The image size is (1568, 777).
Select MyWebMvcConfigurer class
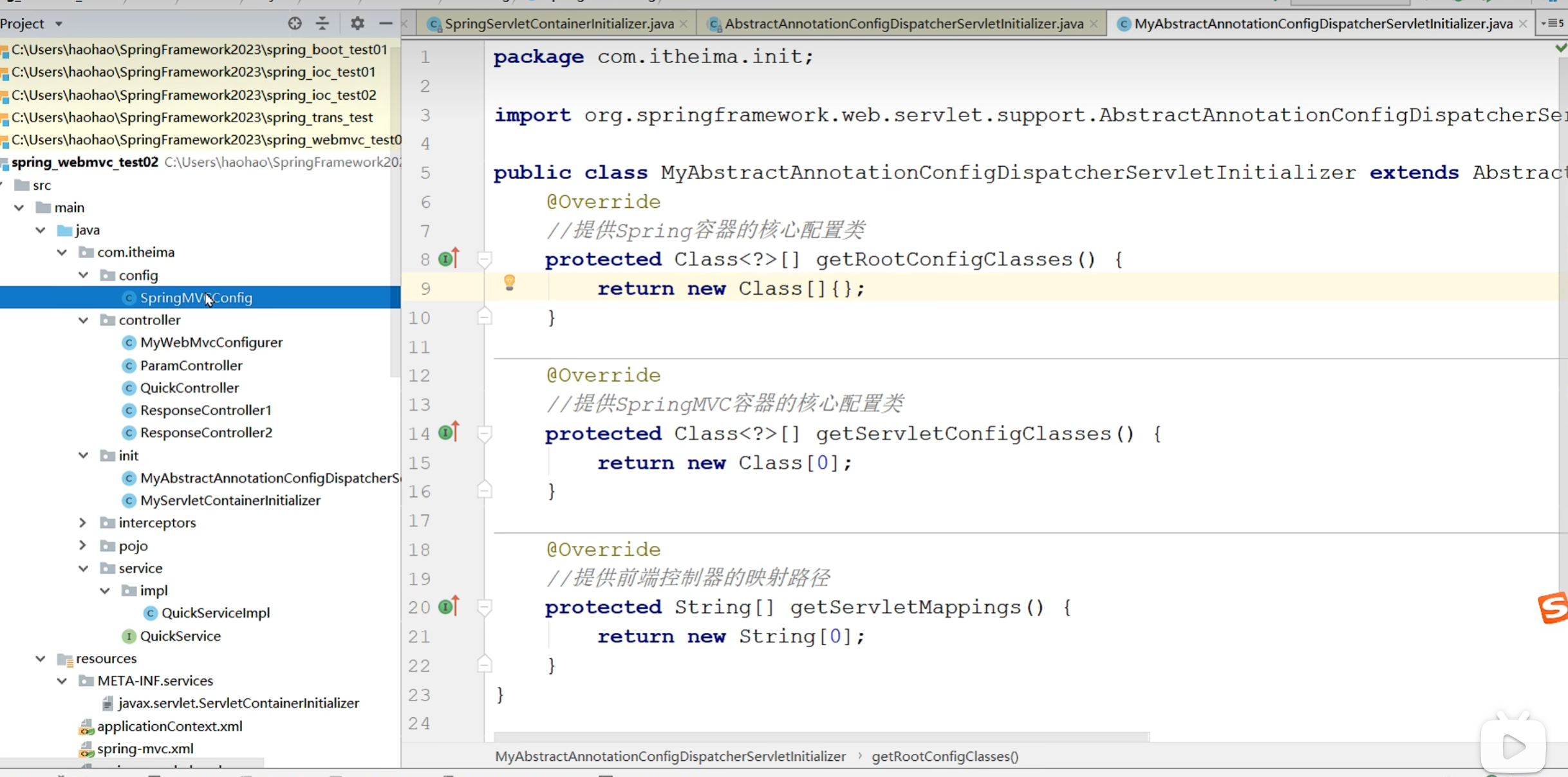pos(211,342)
